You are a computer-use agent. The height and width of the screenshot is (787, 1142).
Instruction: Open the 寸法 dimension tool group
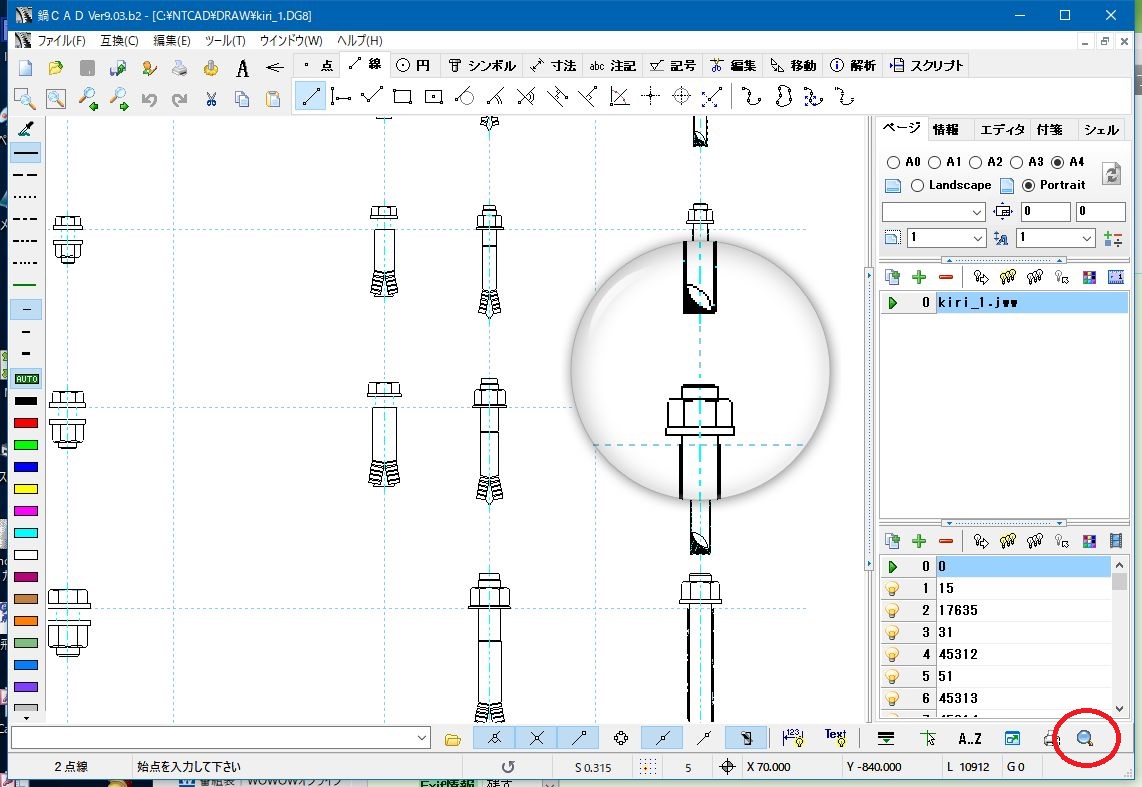553,66
